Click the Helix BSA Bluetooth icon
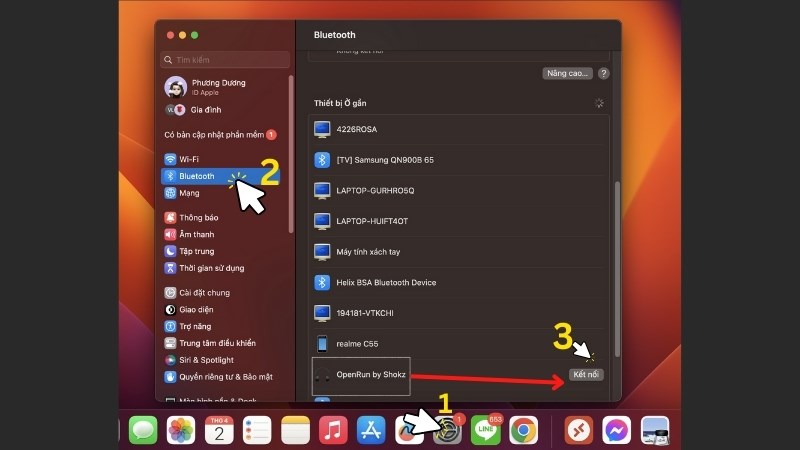The height and width of the screenshot is (450, 800). 322,282
